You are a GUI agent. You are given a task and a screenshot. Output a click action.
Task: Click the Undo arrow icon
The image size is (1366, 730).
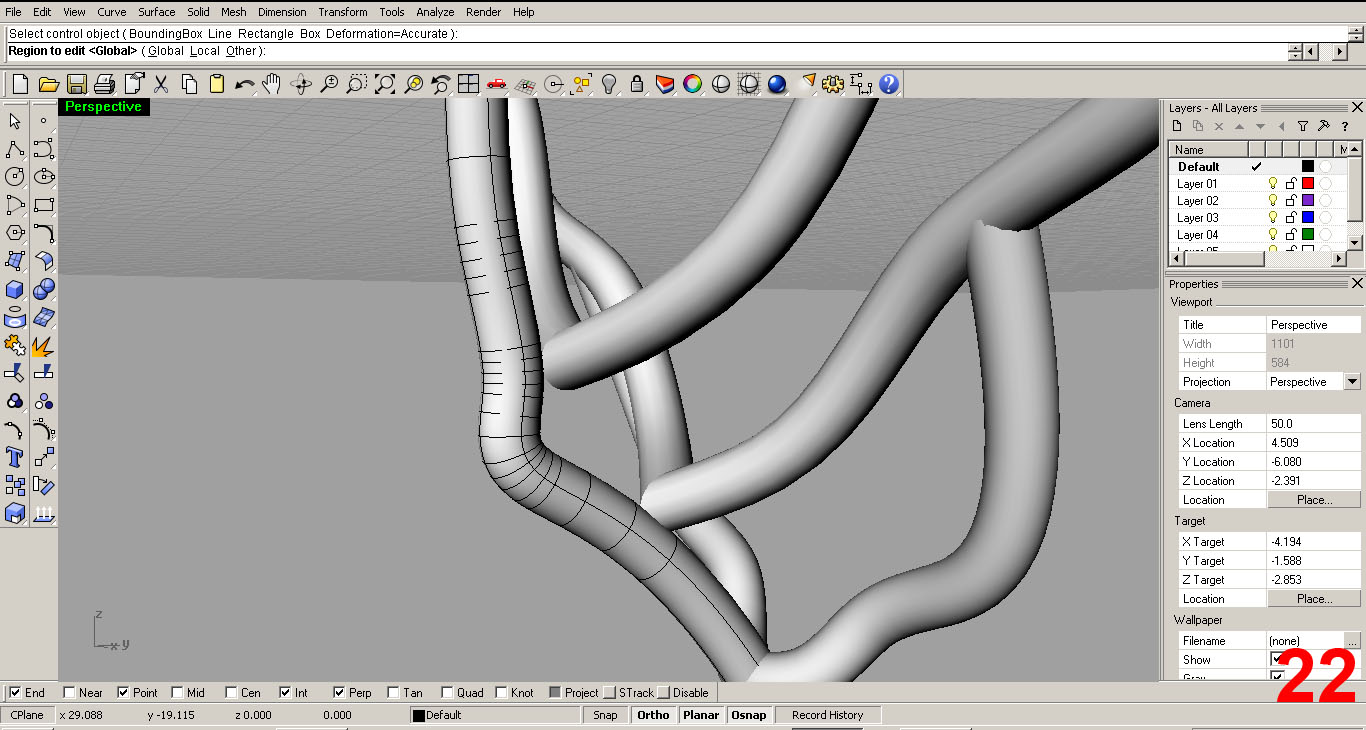[244, 84]
